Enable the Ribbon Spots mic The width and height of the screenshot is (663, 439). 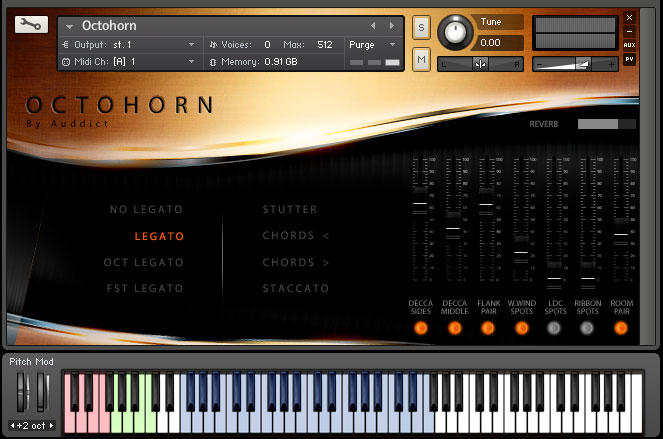587,327
